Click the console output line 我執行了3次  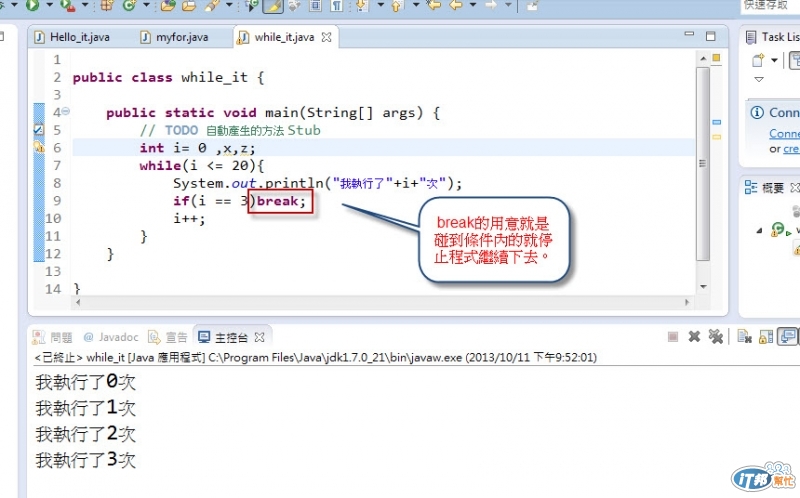coord(86,460)
